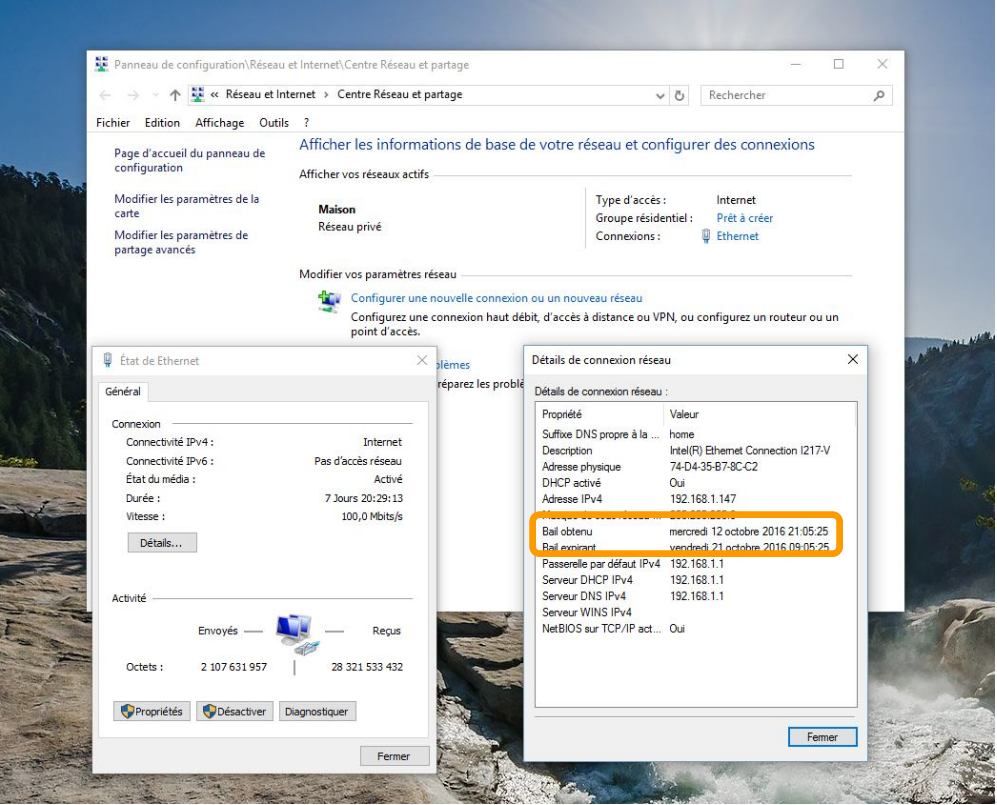Open the Outils menu
Viewport: 997px width, 805px height.
coord(273,123)
